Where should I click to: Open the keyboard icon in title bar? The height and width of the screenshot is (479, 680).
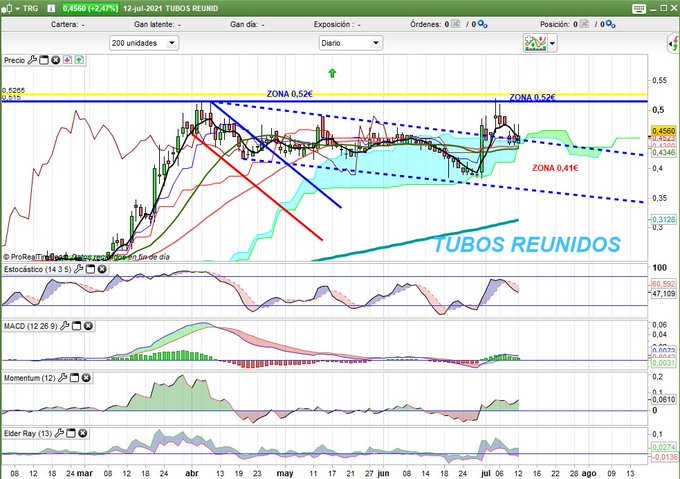coord(639,9)
